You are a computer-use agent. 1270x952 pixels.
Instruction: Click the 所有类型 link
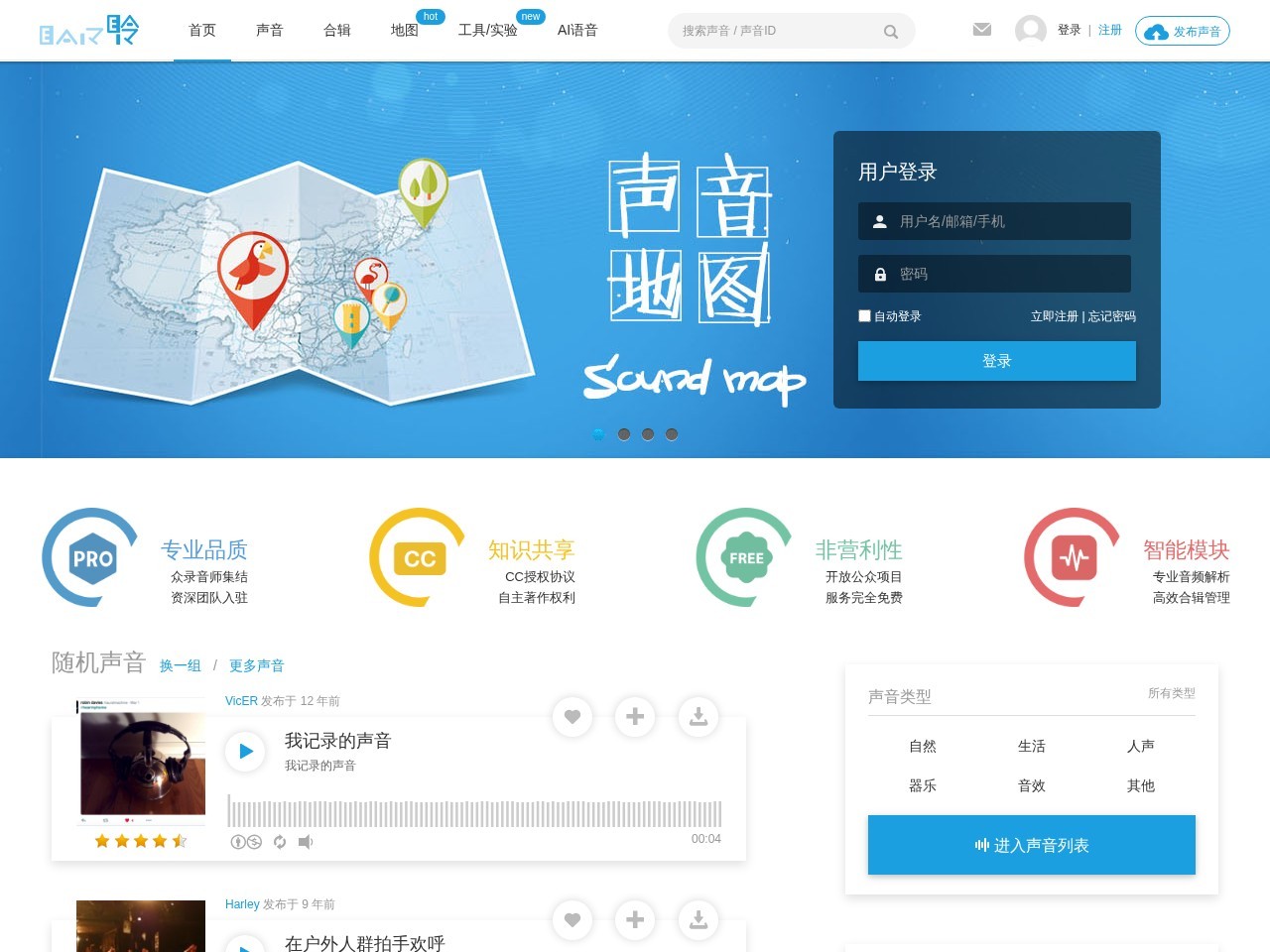click(1172, 693)
